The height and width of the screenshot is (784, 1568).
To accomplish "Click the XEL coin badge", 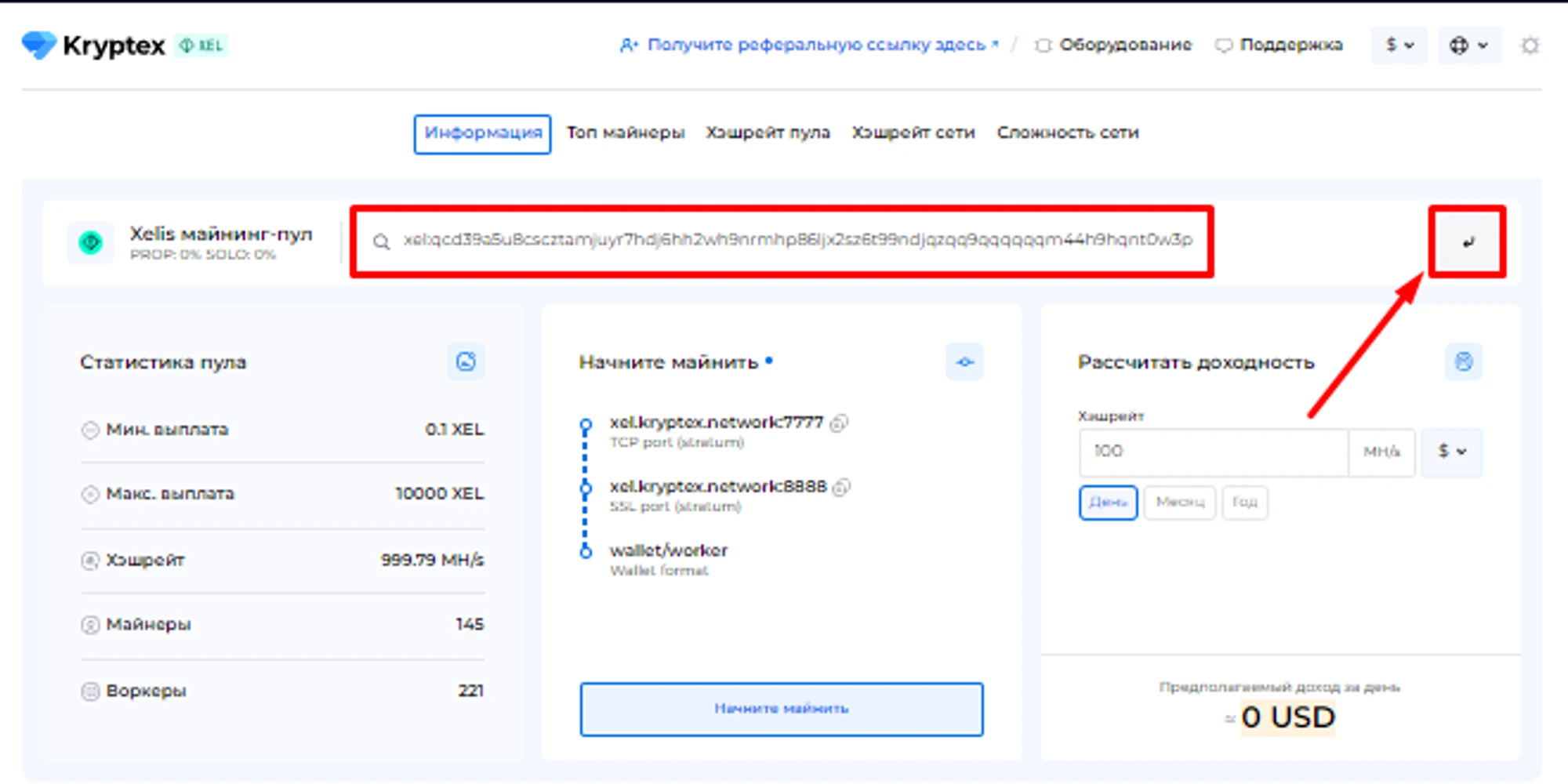I will 201,45.
